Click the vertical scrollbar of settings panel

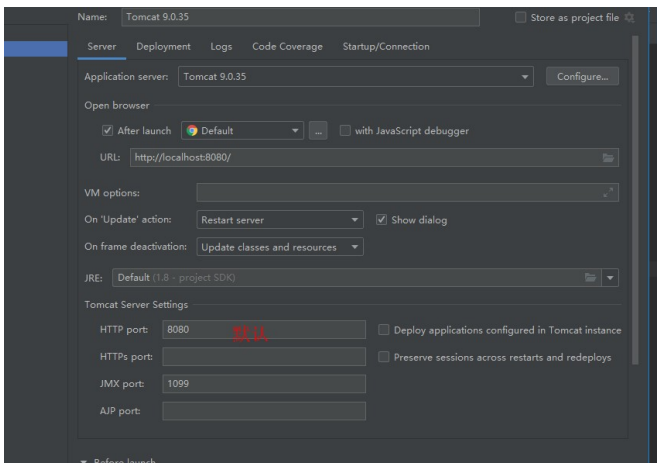tap(635, 200)
